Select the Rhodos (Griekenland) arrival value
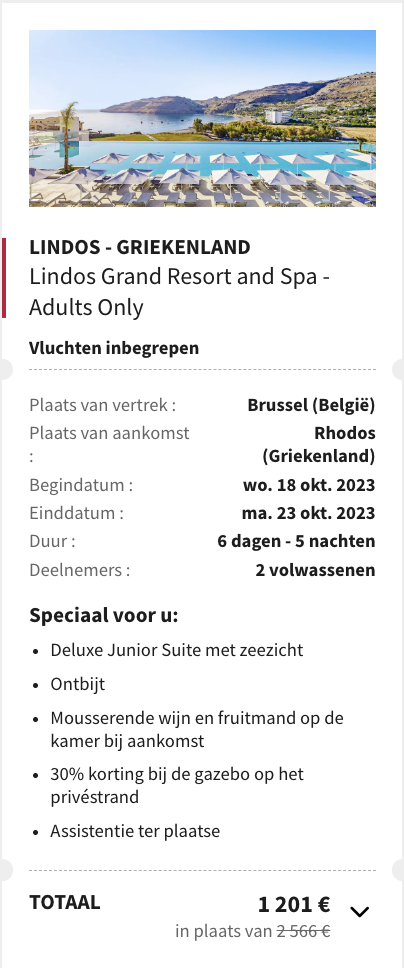Viewport: 404px width, 968px height. coord(319,444)
